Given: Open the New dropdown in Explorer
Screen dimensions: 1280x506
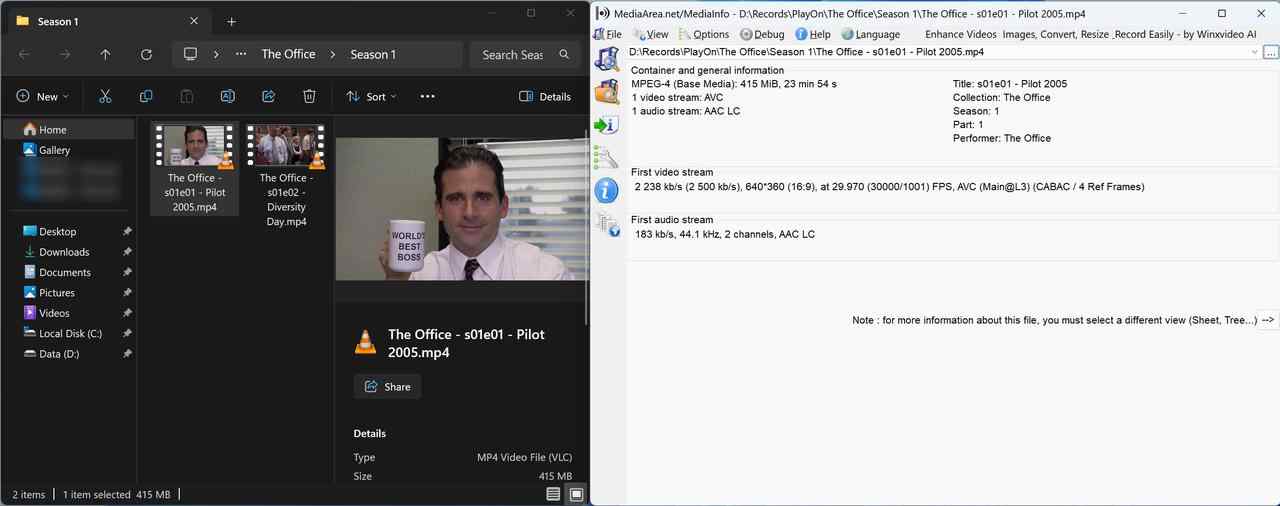Looking at the screenshot, I should pos(43,96).
